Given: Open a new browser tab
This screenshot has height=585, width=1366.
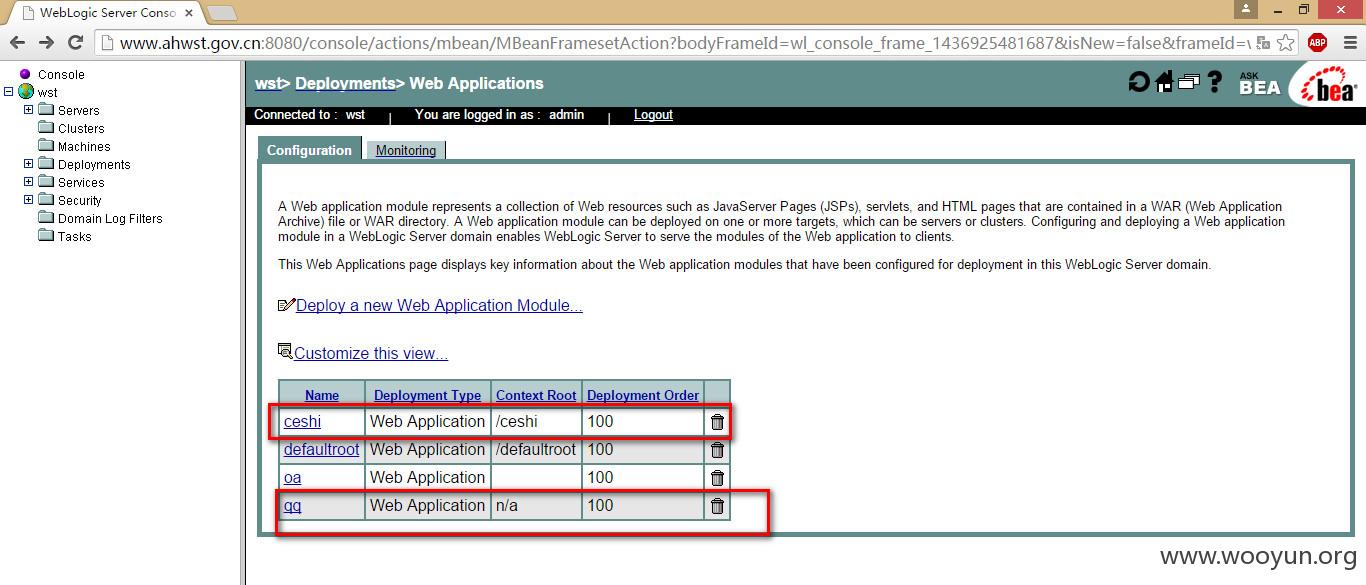Looking at the screenshot, I should pos(221,13).
